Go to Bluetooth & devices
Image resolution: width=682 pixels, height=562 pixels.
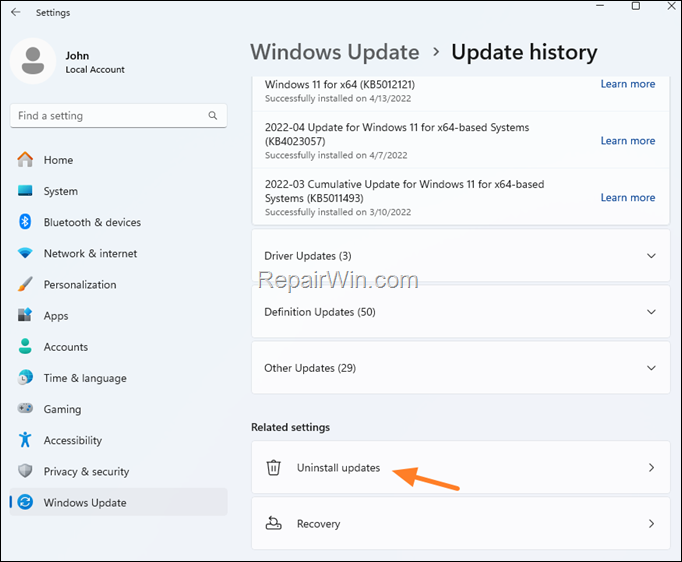pos(118,222)
